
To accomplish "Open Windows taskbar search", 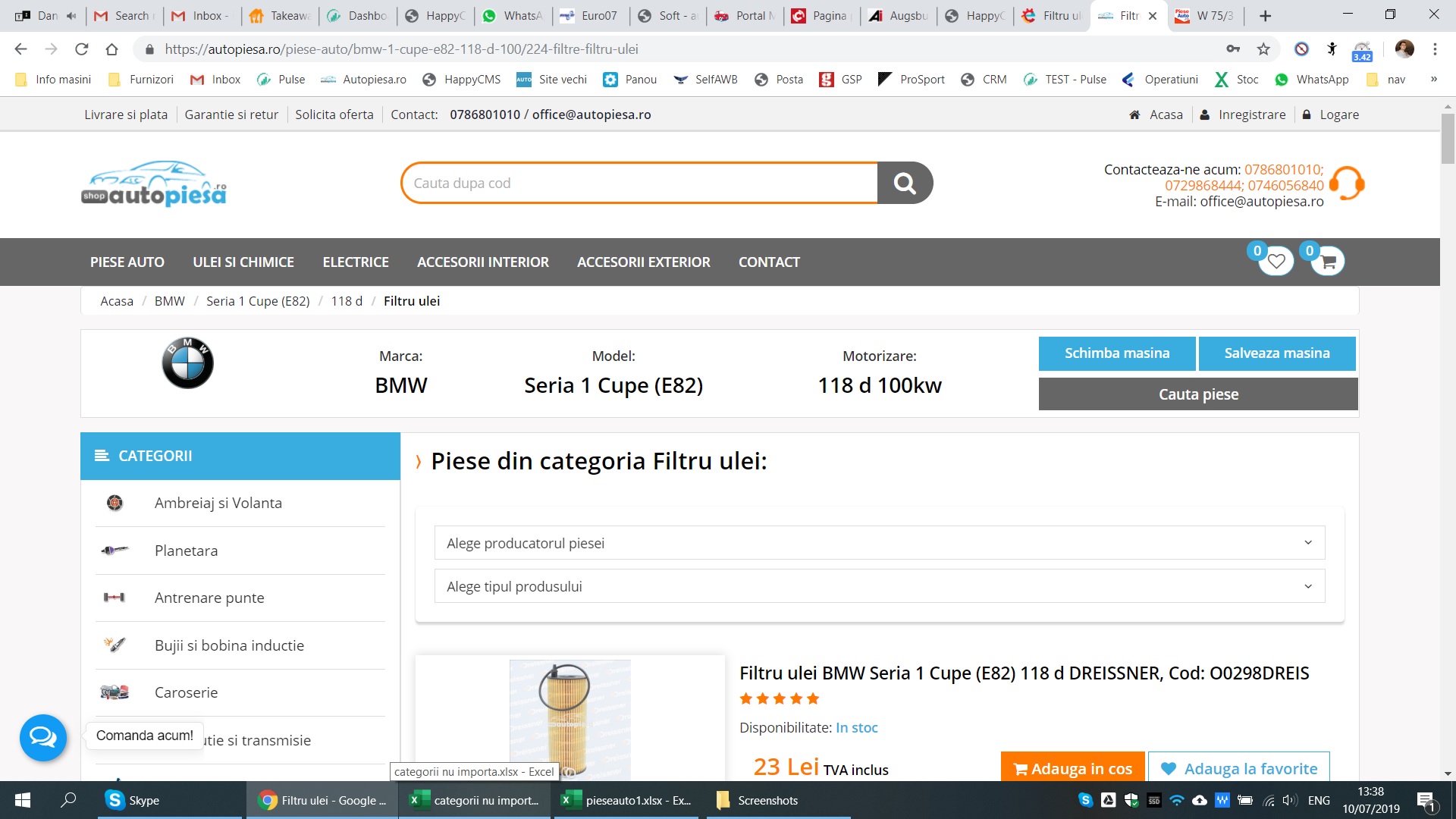I will pos(68,800).
